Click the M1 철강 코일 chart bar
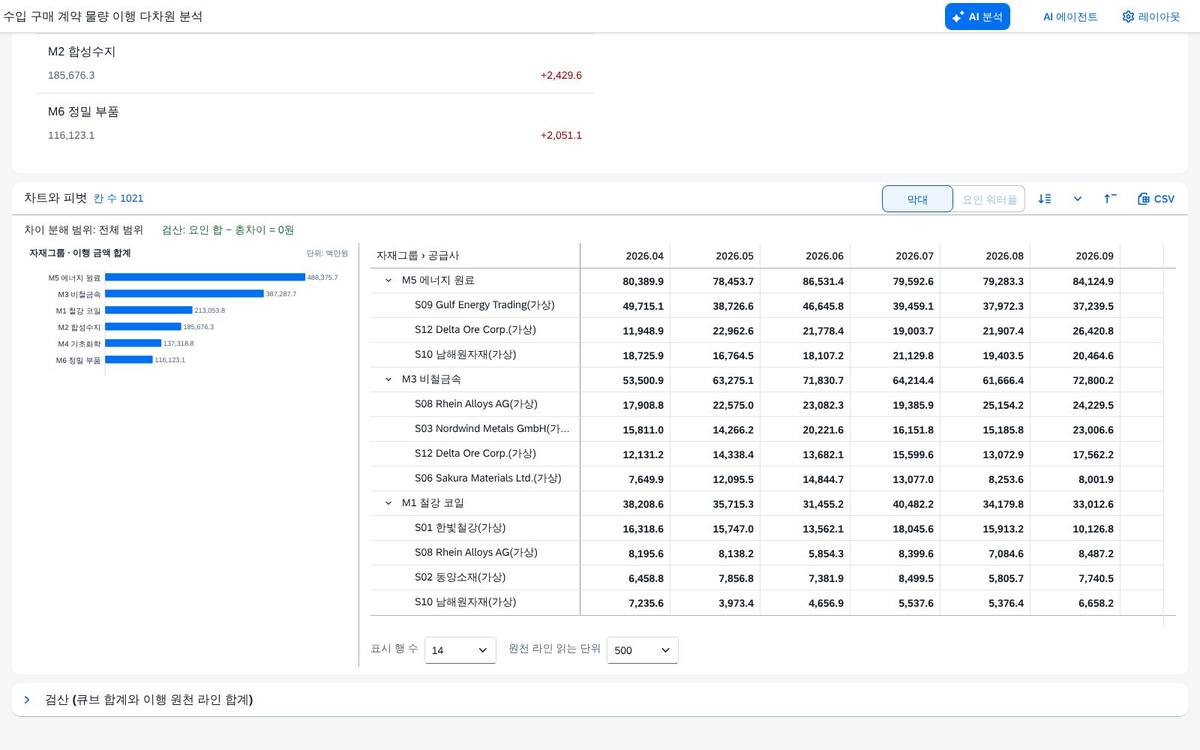The image size is (1200, 750). 149,310
